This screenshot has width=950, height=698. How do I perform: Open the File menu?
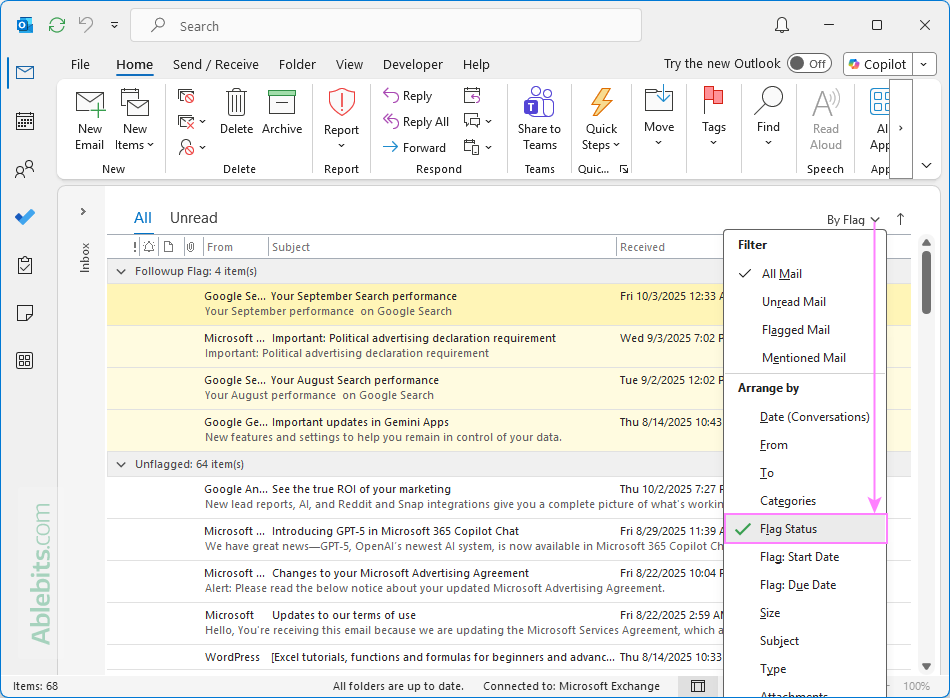(x=80, y=64)
